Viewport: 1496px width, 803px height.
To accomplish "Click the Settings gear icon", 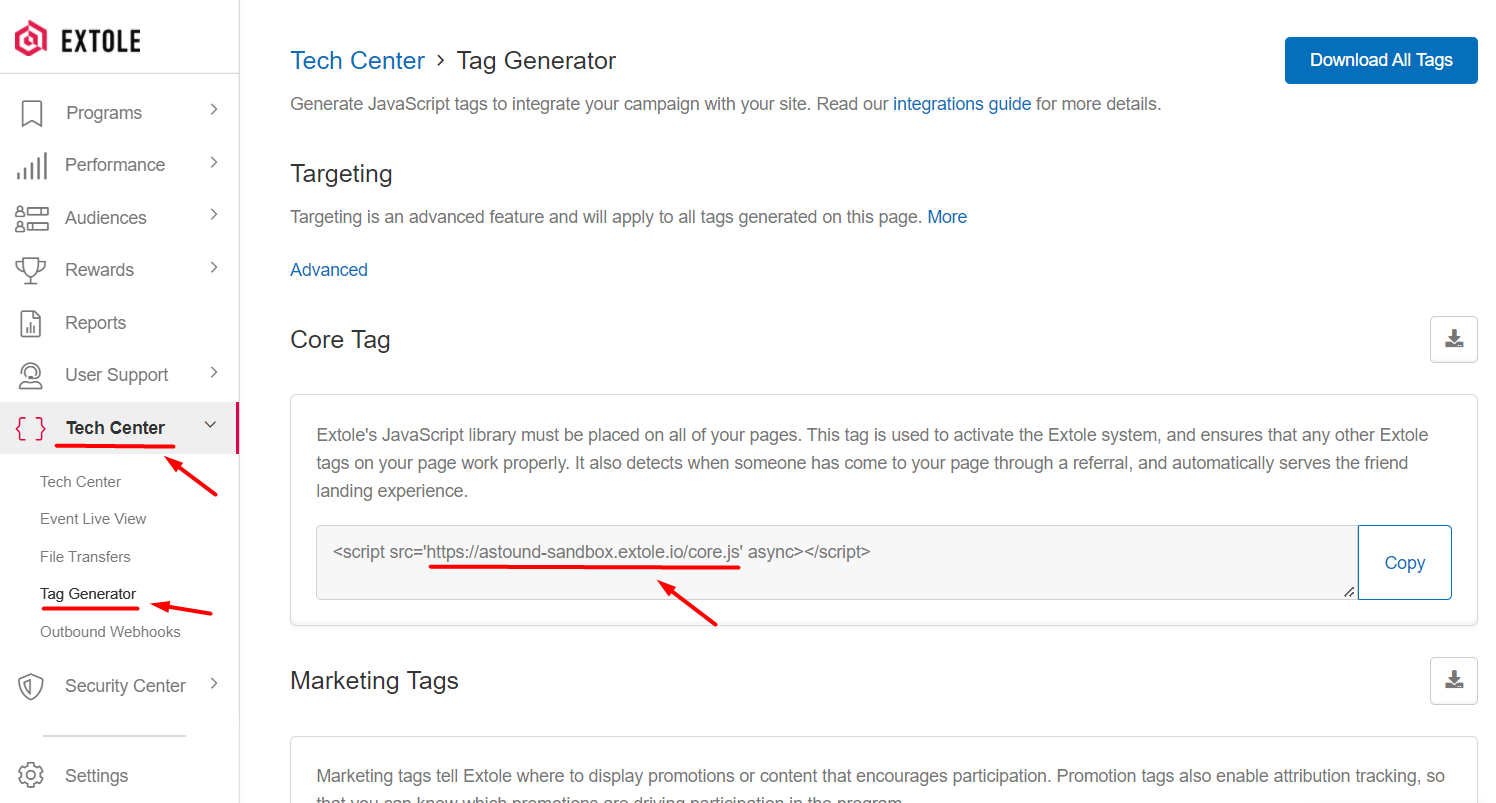I will pos(32,775).
